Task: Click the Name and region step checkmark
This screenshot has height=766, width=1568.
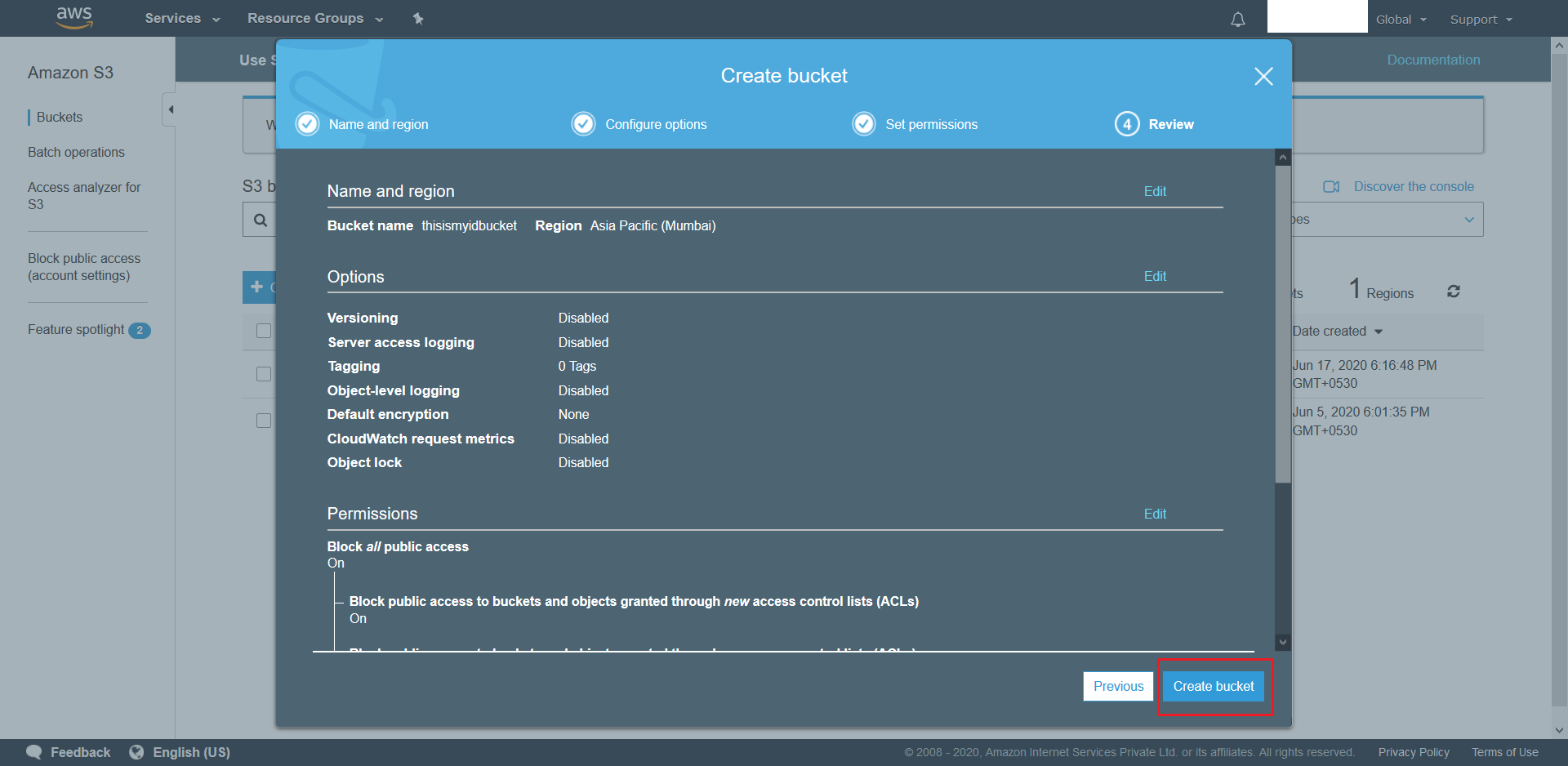Action: coord(307,124)
